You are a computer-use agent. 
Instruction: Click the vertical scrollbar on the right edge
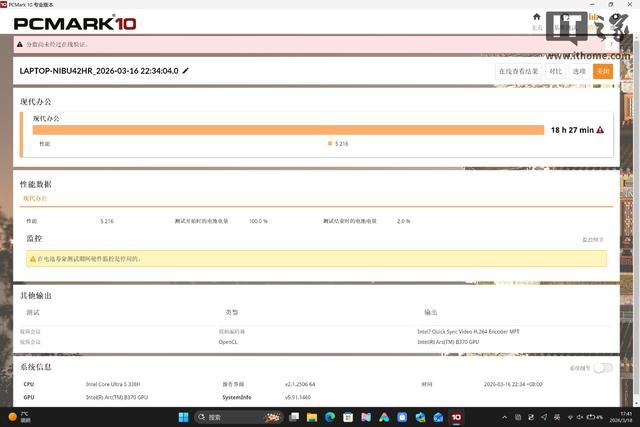click(636, 216)
